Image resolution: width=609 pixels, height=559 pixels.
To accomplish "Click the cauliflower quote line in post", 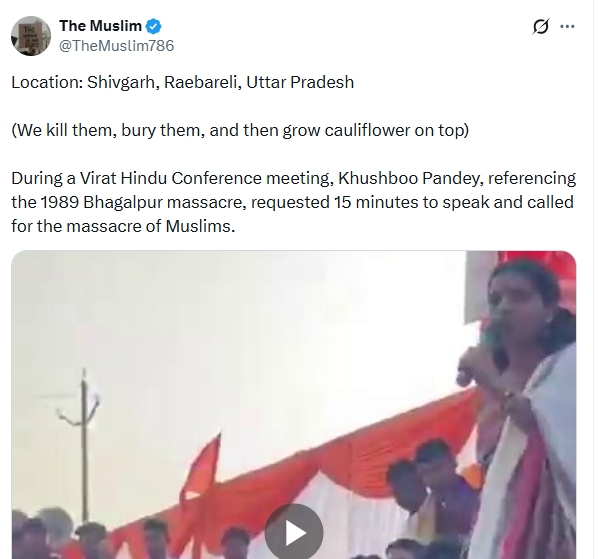I will (x=240, y=131).
